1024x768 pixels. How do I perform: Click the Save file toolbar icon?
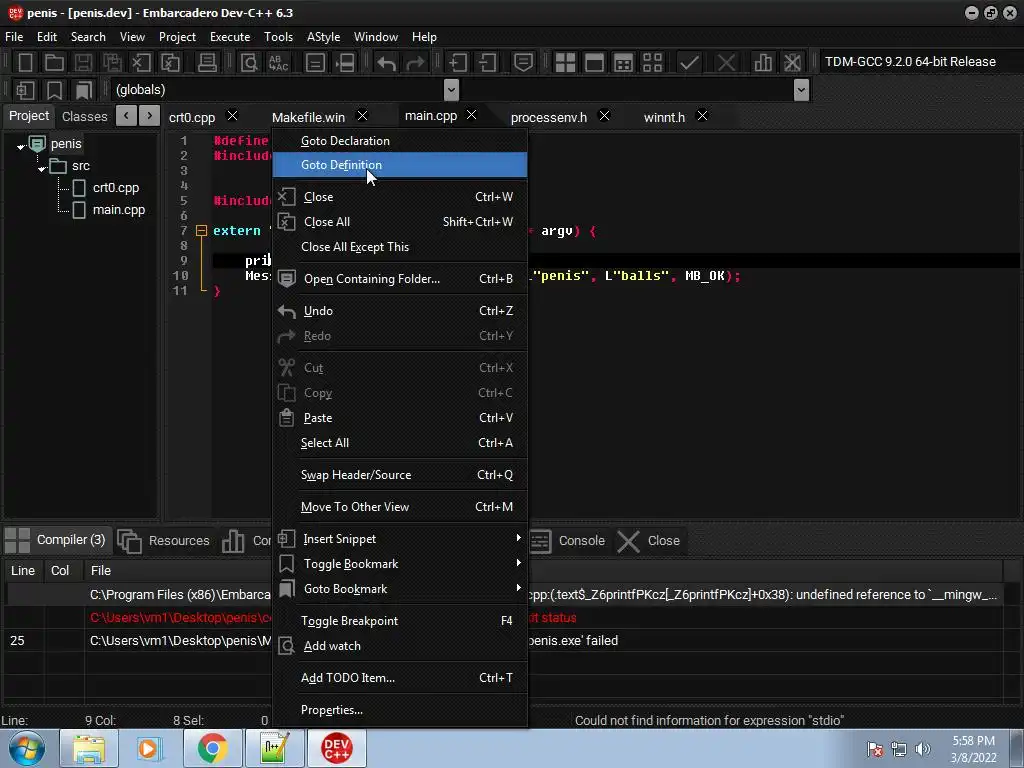(x=83, y=62)
